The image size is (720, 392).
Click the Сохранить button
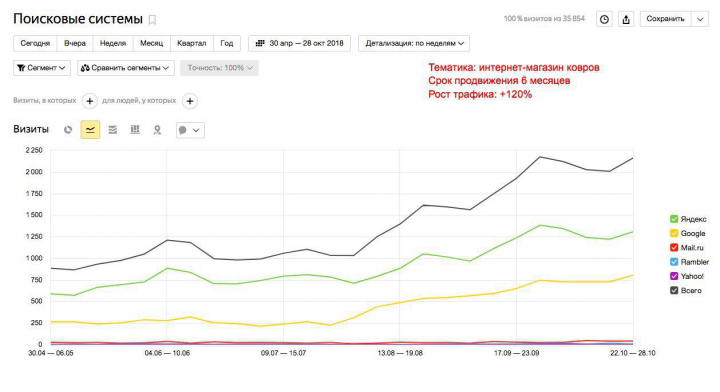(665, 19)
